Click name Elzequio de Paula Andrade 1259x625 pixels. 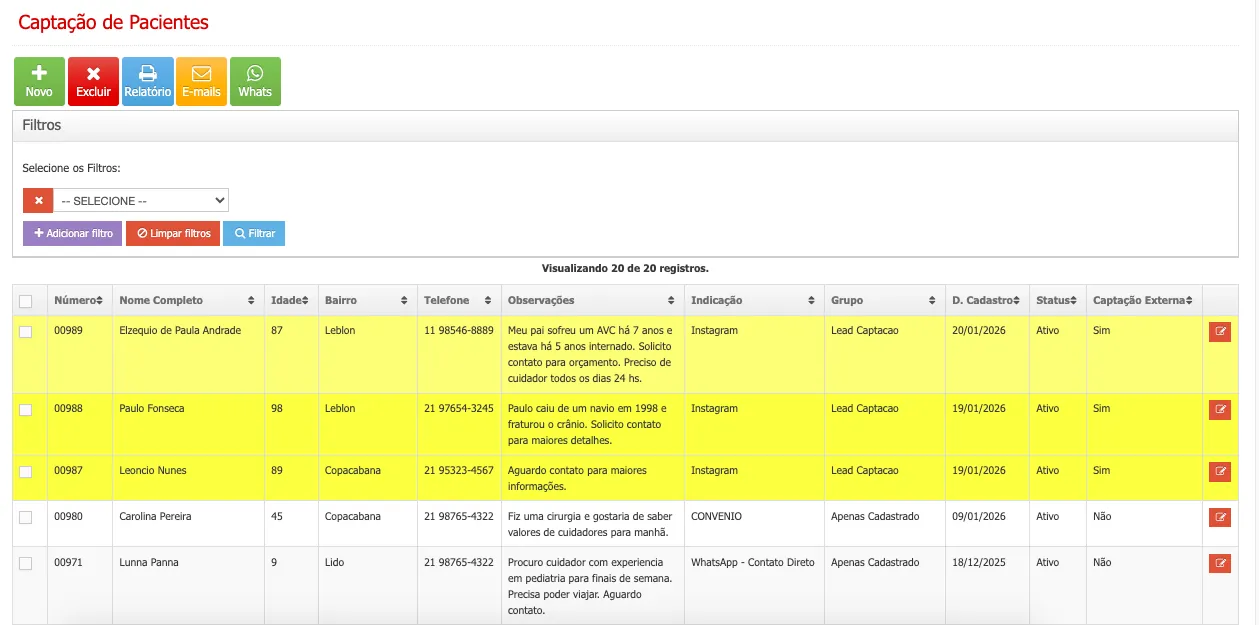180,330
